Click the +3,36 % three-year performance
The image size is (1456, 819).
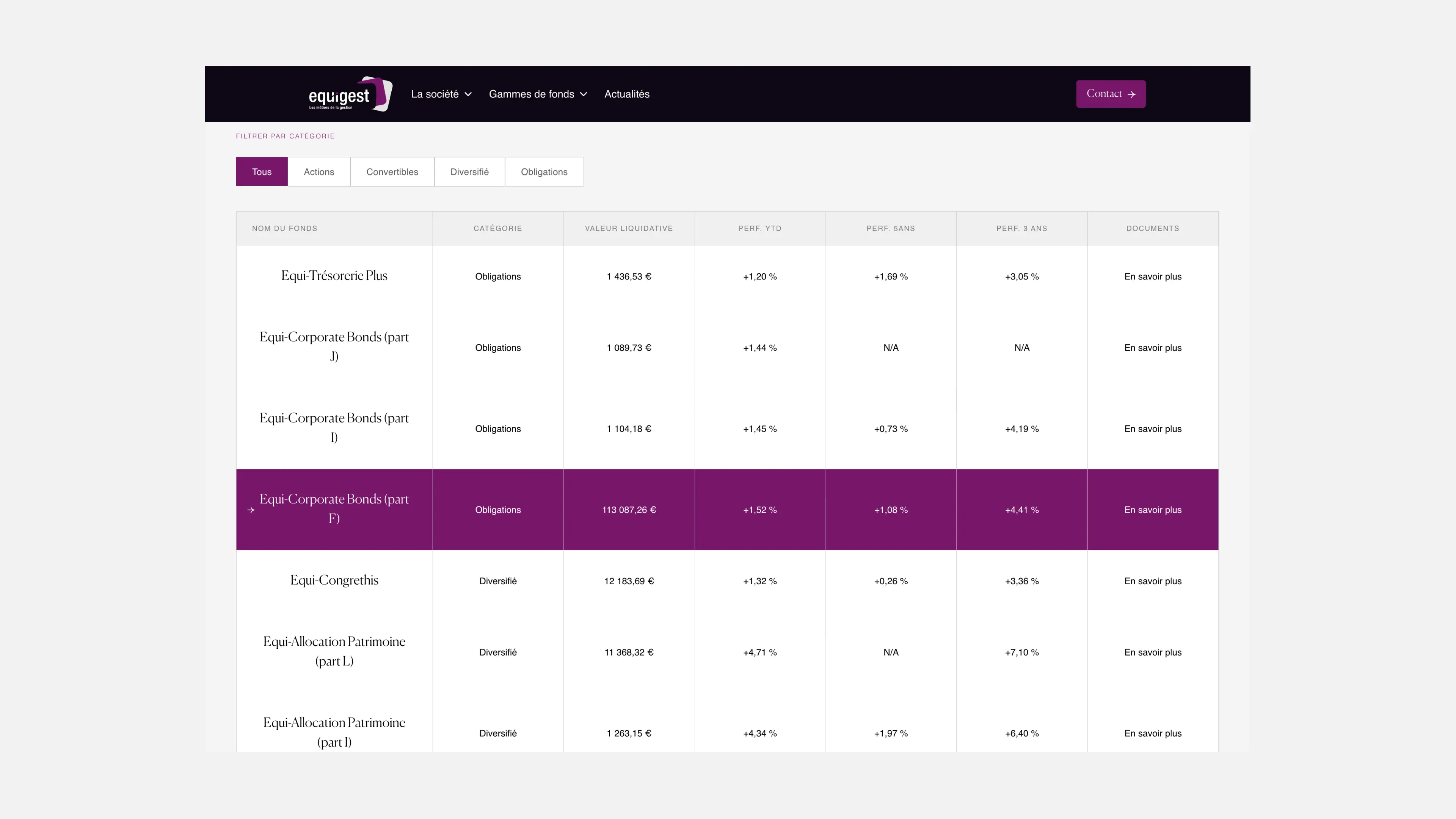(x=1022, y=581)
